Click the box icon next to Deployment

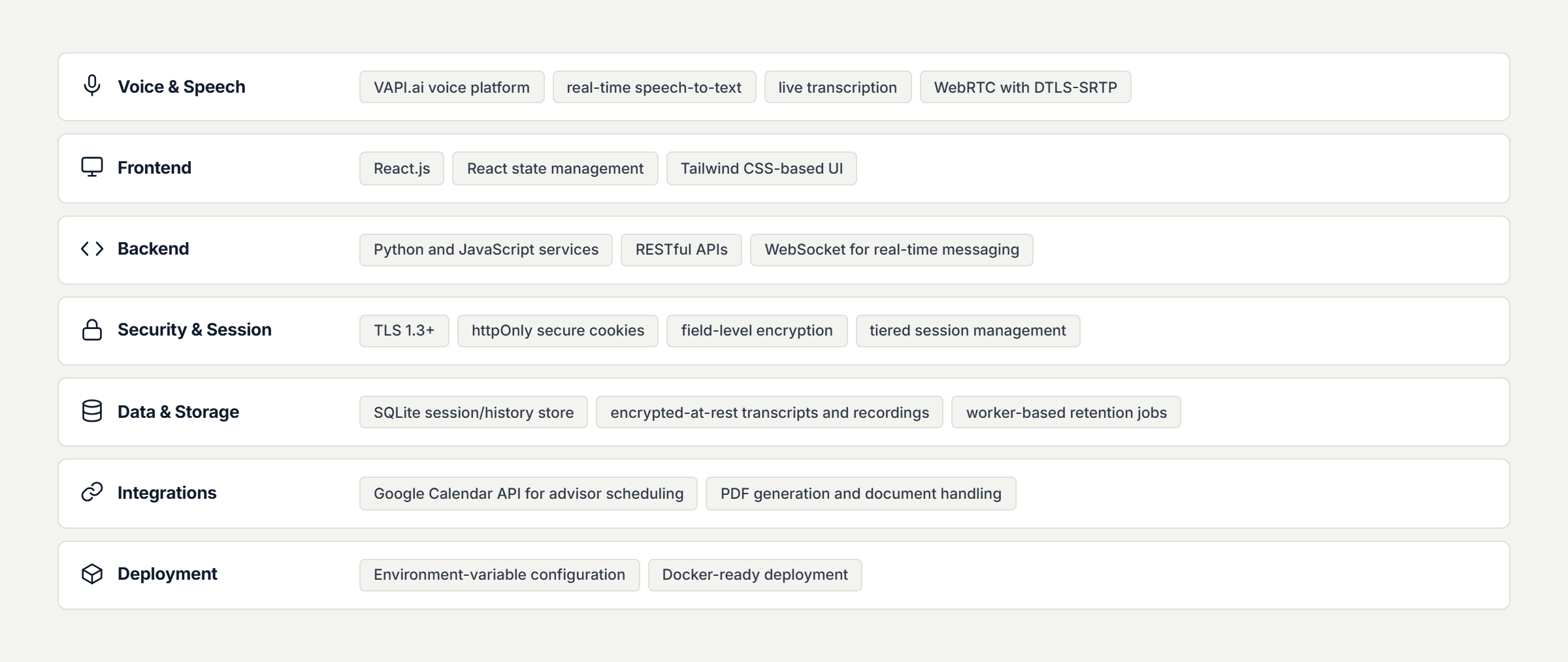tap(92, 574)
